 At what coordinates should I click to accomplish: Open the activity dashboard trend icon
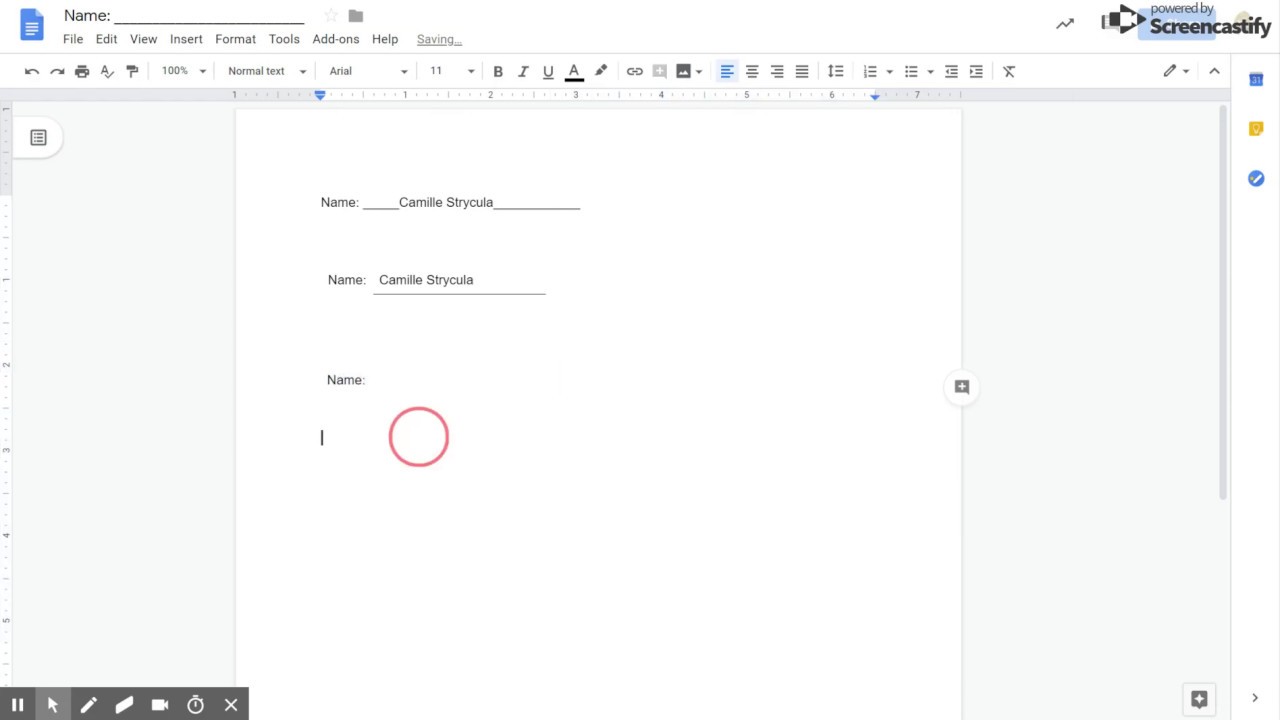(x=1065, y=24)
